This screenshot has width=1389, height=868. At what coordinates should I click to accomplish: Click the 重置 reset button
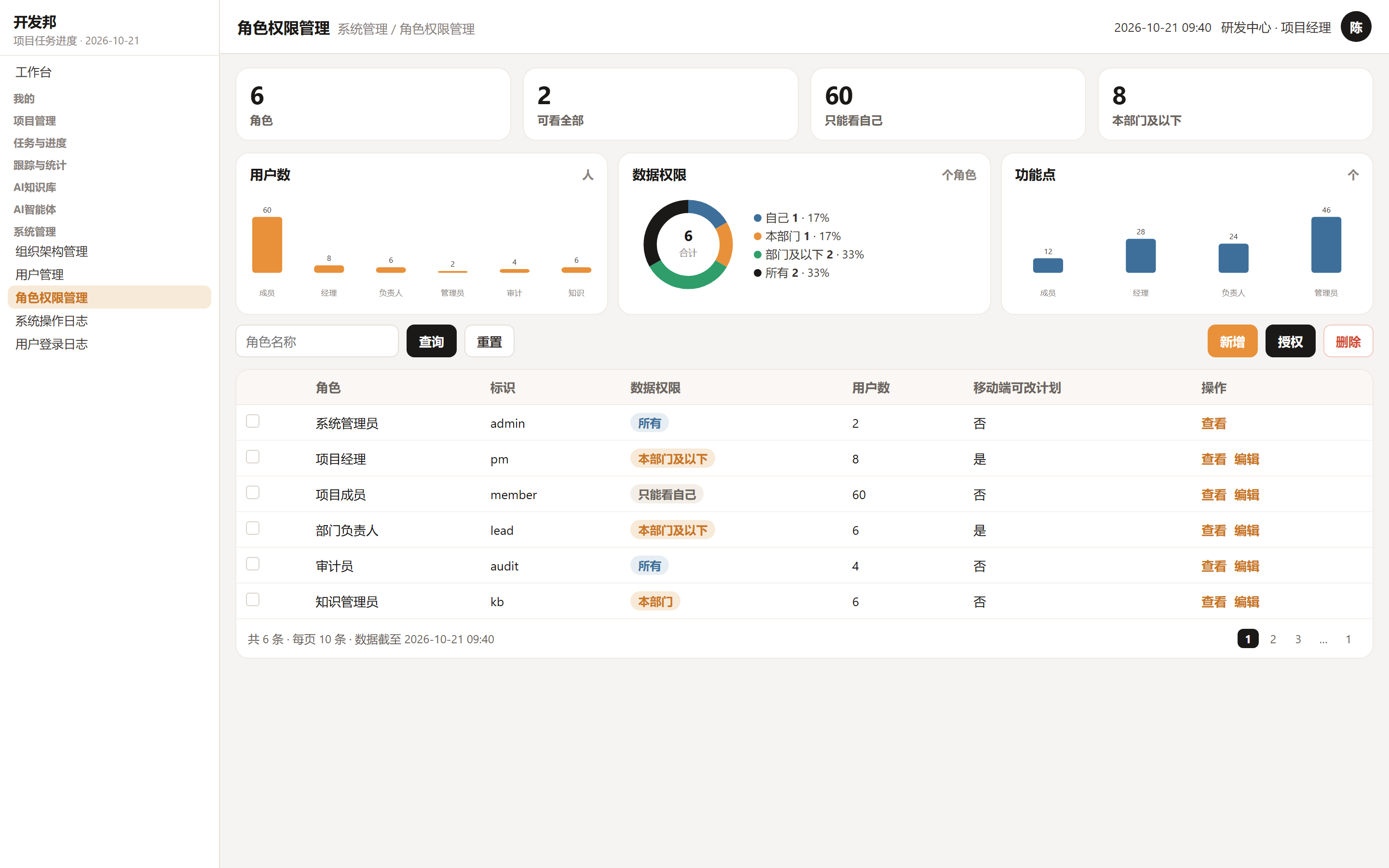[489, 341]
